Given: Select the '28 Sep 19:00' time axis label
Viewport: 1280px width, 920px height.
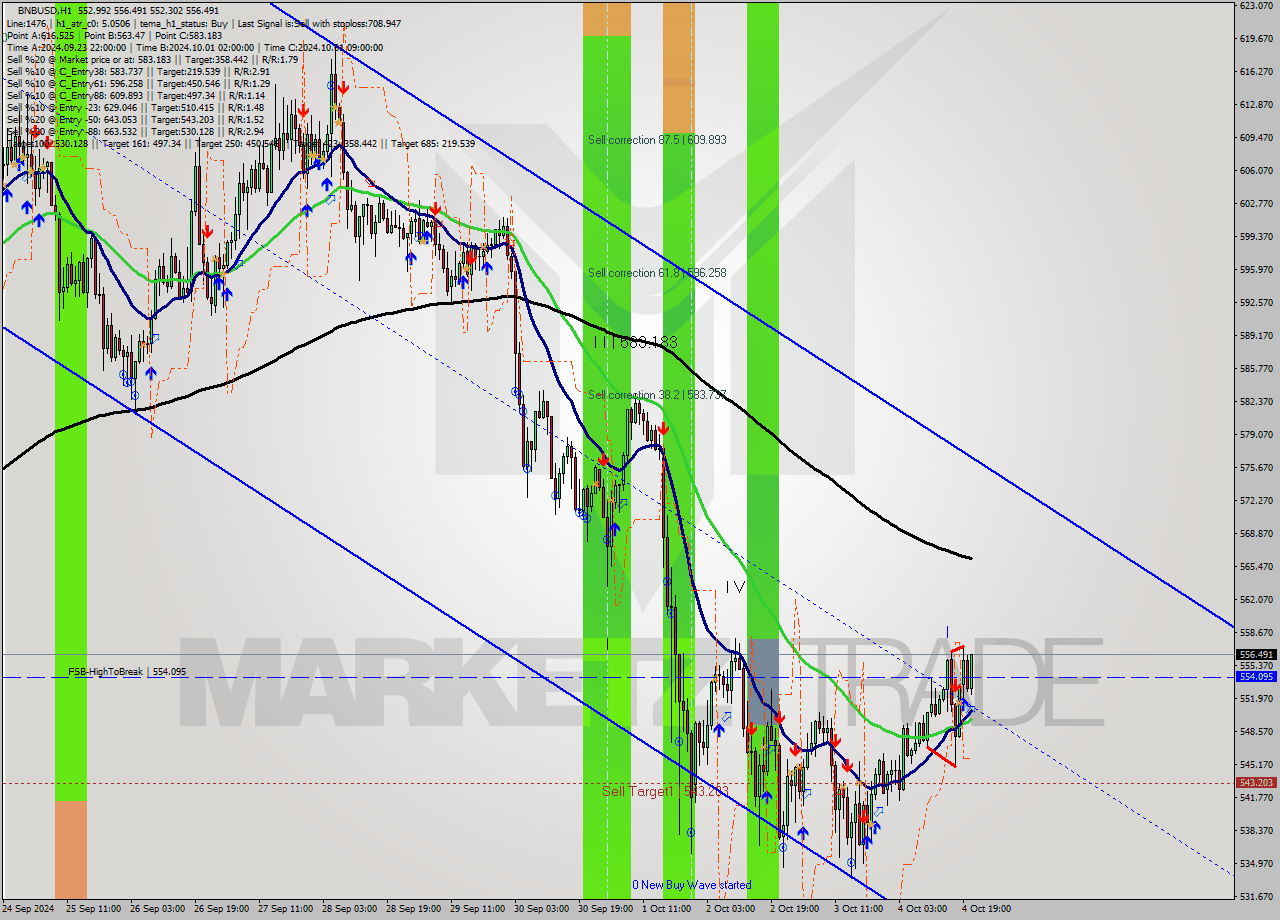Looking at the screenshot, I should pyautogui.click(x=414, y=909).
